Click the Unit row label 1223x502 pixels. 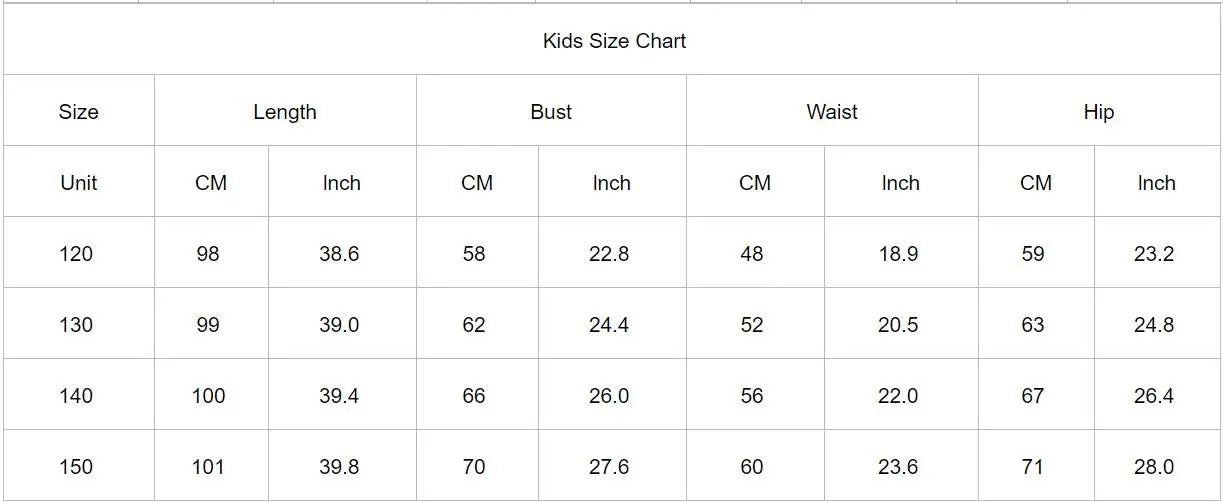point(78,183)
